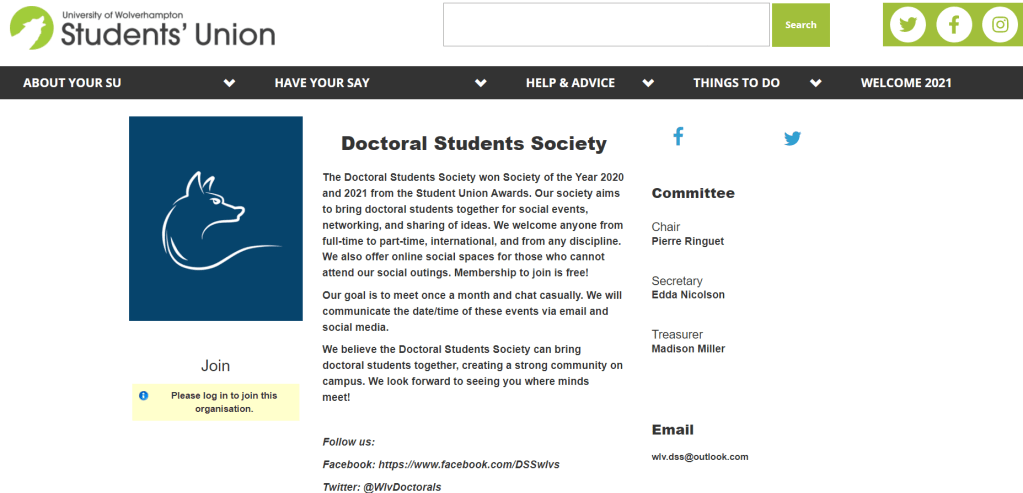1023x493 pixels.
Task: Open the Welcome 2021 menu item
Action: (x=906, y=83)
